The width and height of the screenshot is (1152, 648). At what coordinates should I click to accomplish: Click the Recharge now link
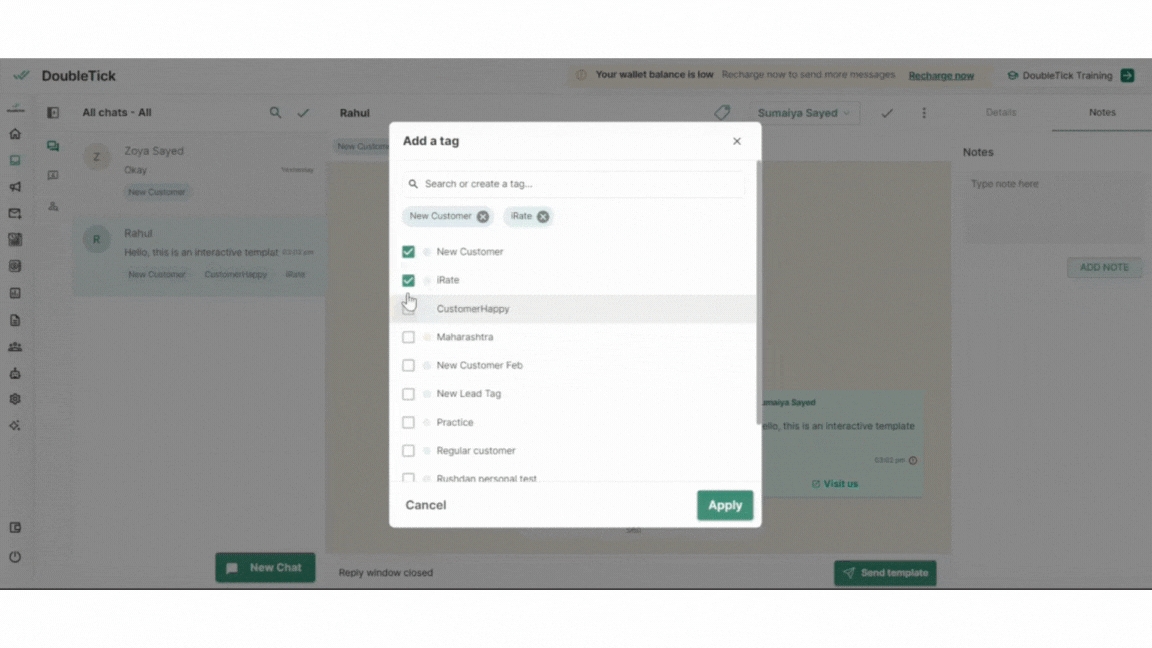[941, 76]
